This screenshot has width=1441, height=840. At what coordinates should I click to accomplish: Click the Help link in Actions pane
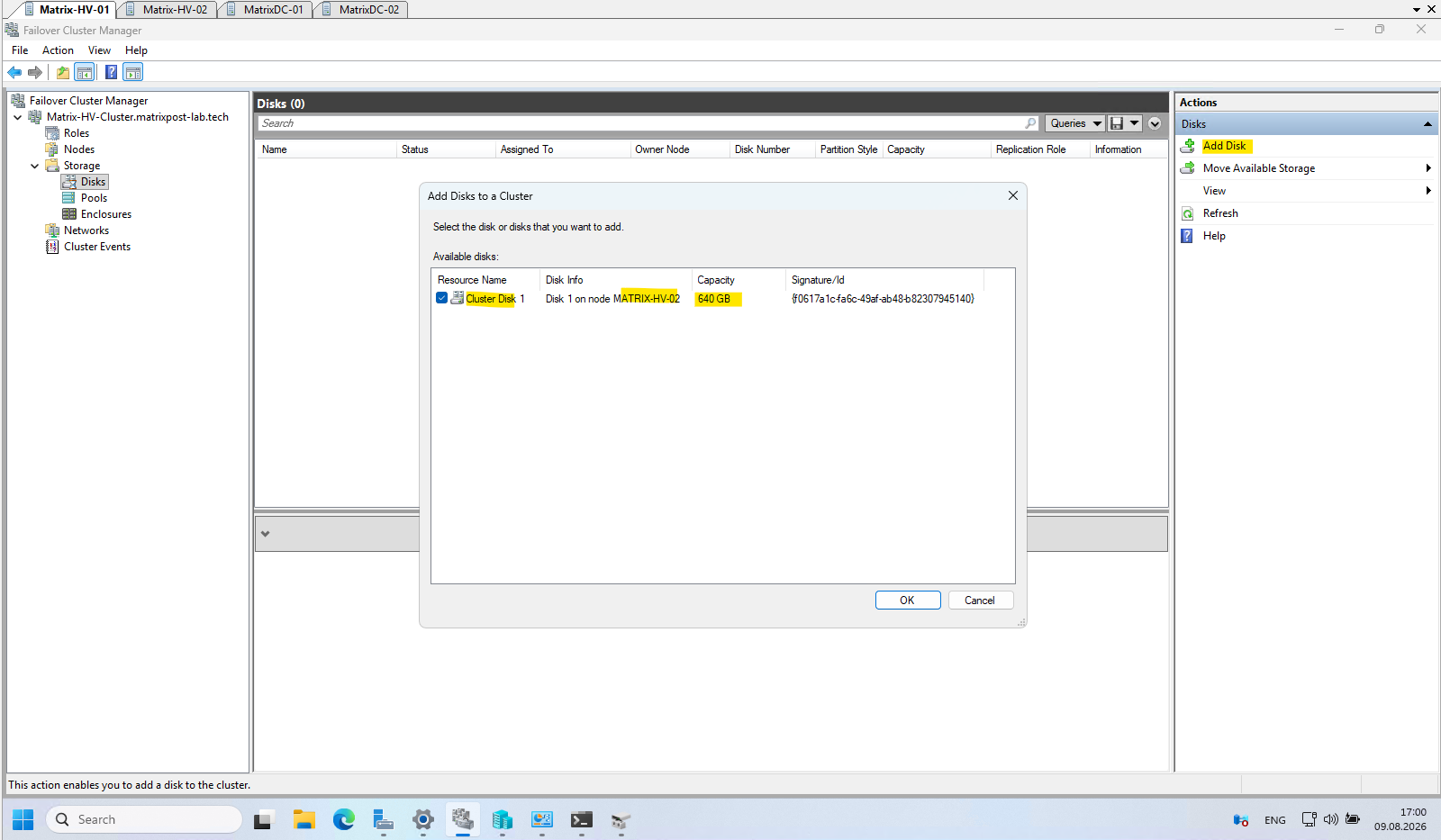point(1214,236)
